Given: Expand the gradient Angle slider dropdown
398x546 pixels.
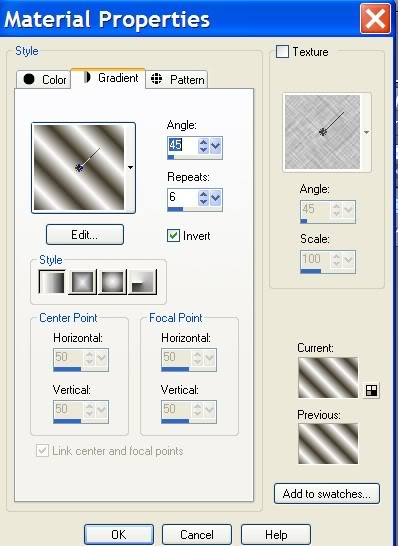Looking at the screenshot, I should (216, 146).
